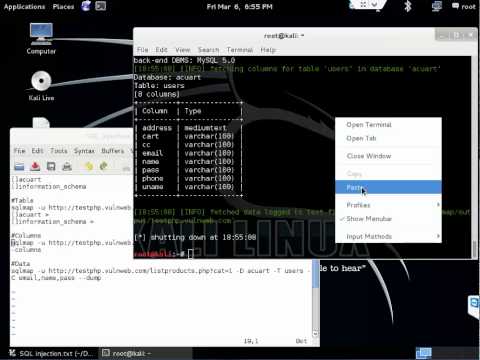Open gVim Edit menu
Image resolution: width=480 pixels, height=360 pixels.
click(x=37, y=151)
